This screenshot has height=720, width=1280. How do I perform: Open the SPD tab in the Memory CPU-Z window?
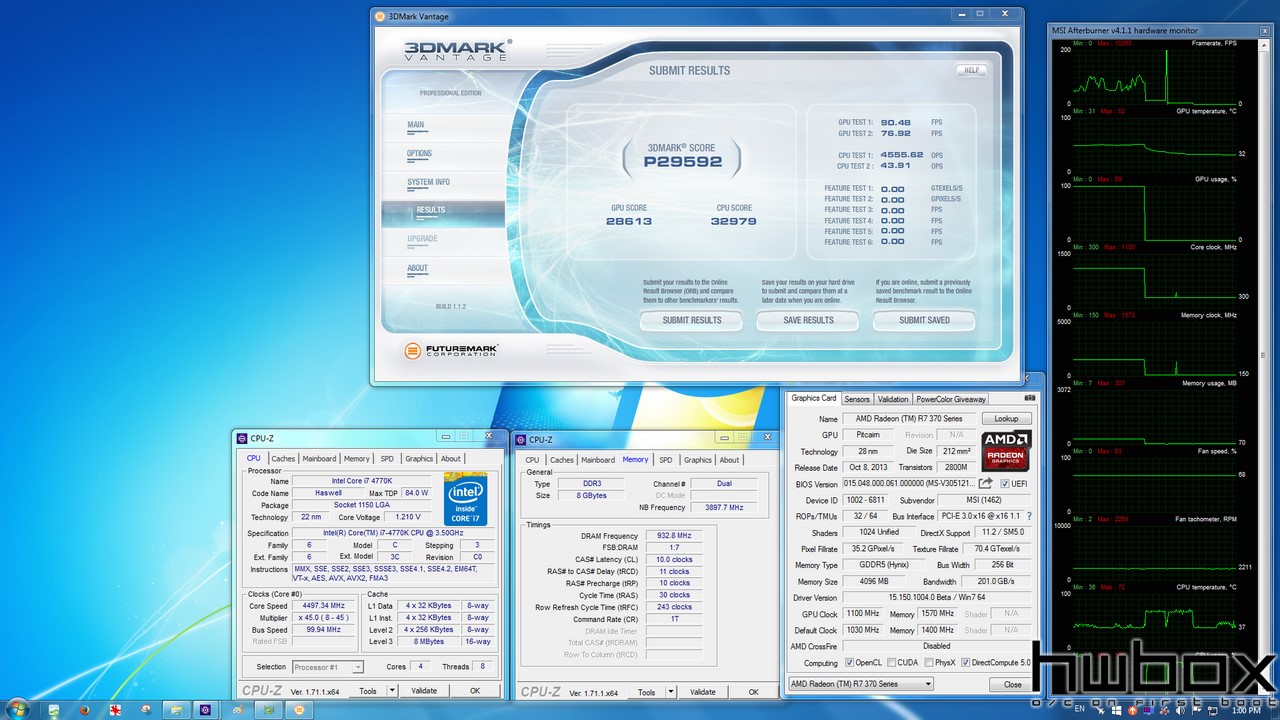(x=665, y=460)
